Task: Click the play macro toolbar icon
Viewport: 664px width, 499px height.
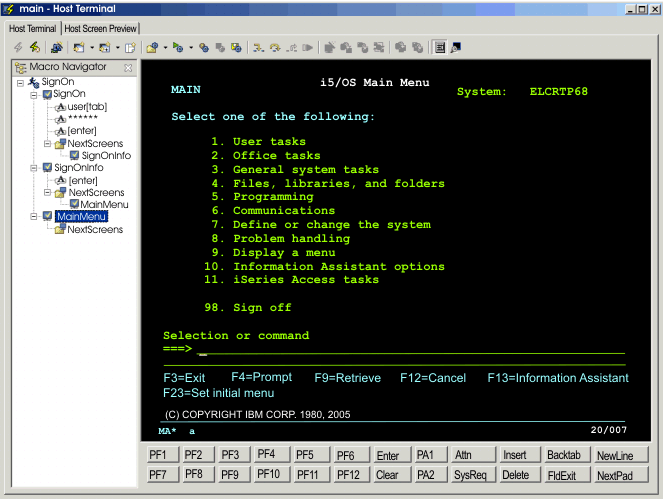Action: coord(177,47)
